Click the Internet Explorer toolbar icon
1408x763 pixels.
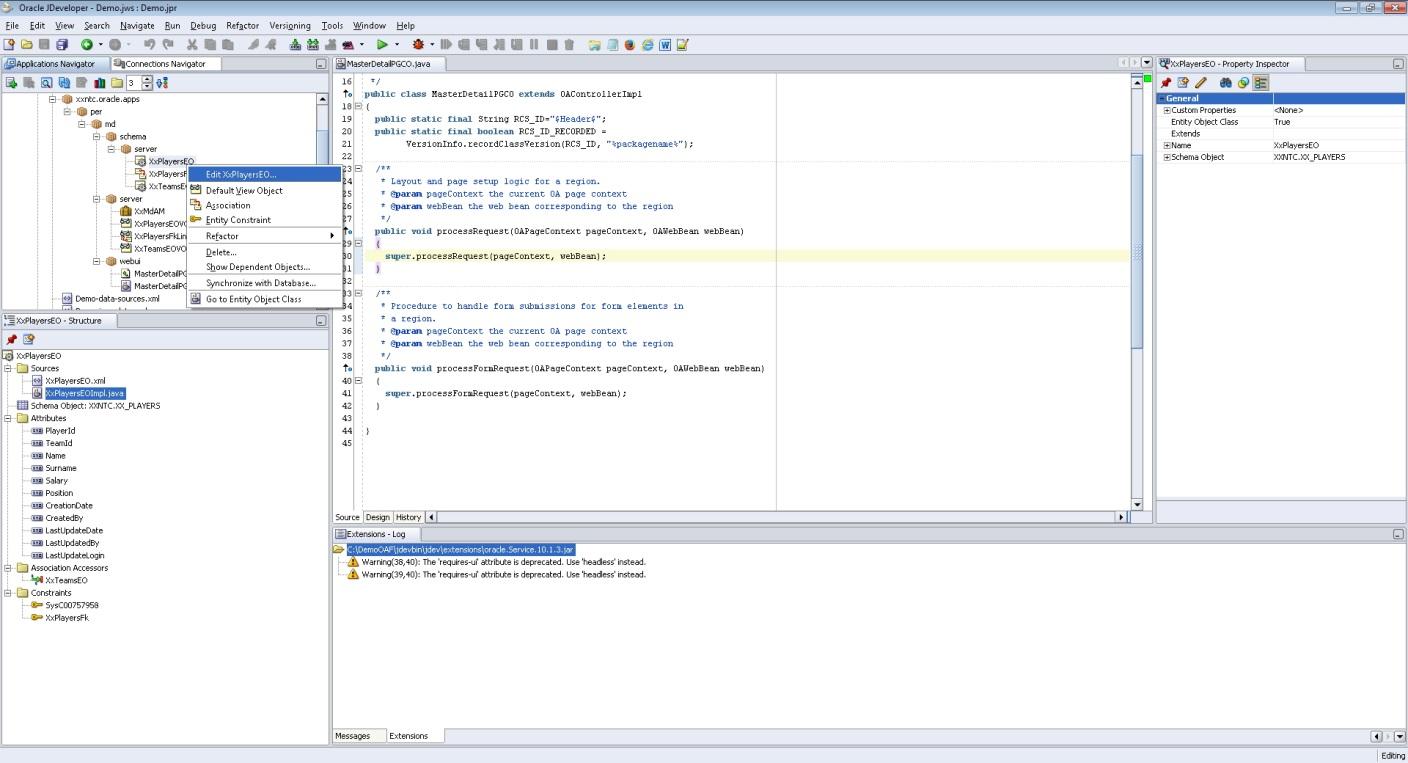[647, 44]
